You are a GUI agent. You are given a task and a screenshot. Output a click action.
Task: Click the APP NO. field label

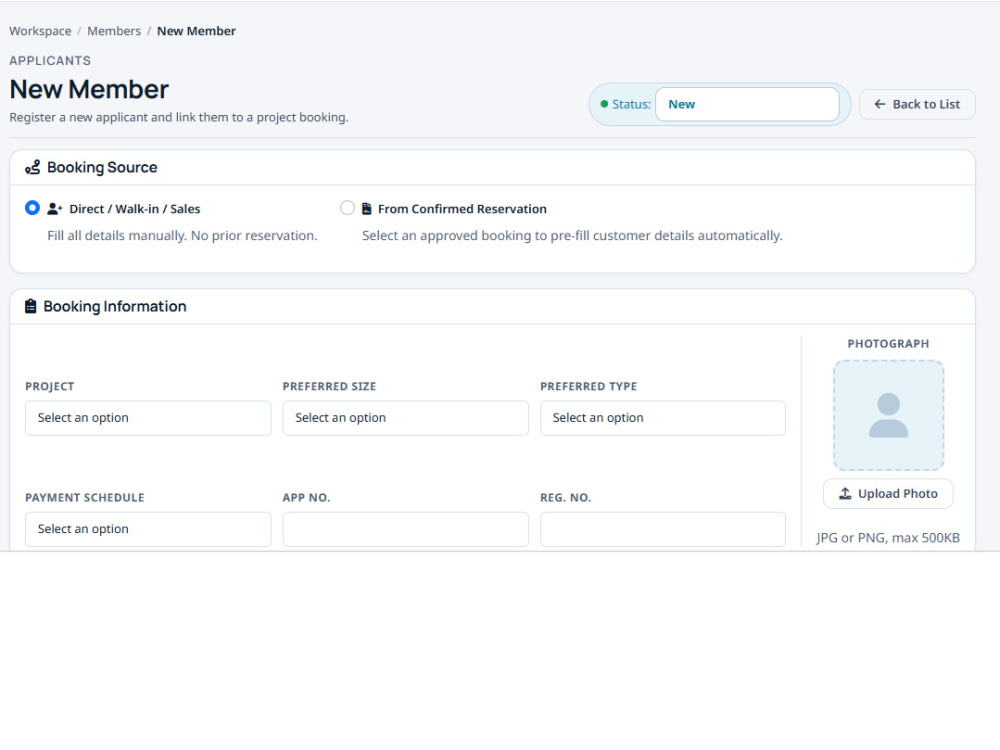pos(306,497)
